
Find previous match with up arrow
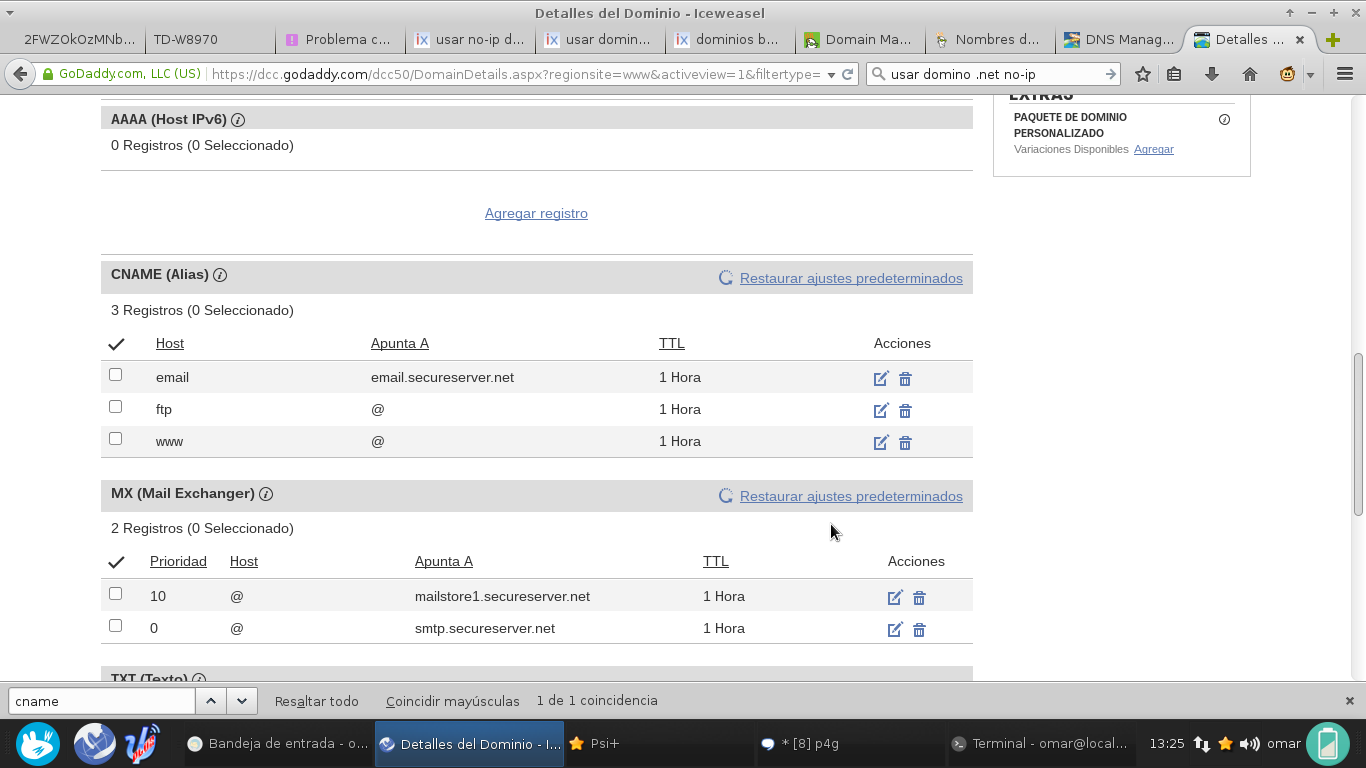pyautogui.click(x=211, y=701)
